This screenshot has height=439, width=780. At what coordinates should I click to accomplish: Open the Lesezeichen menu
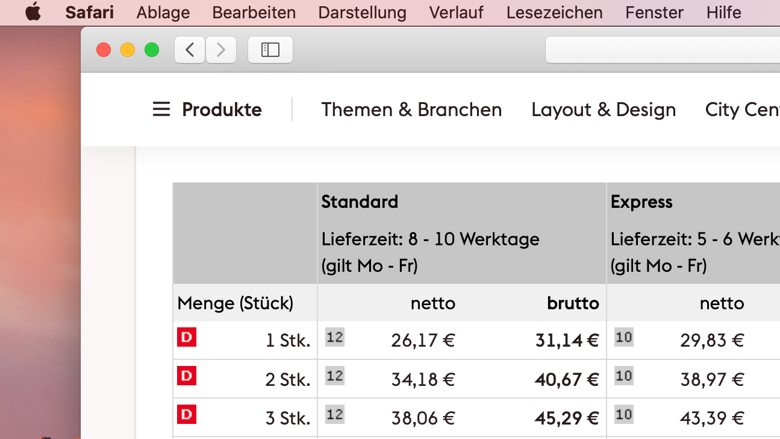pyautogui.click(x=554, y=12)
